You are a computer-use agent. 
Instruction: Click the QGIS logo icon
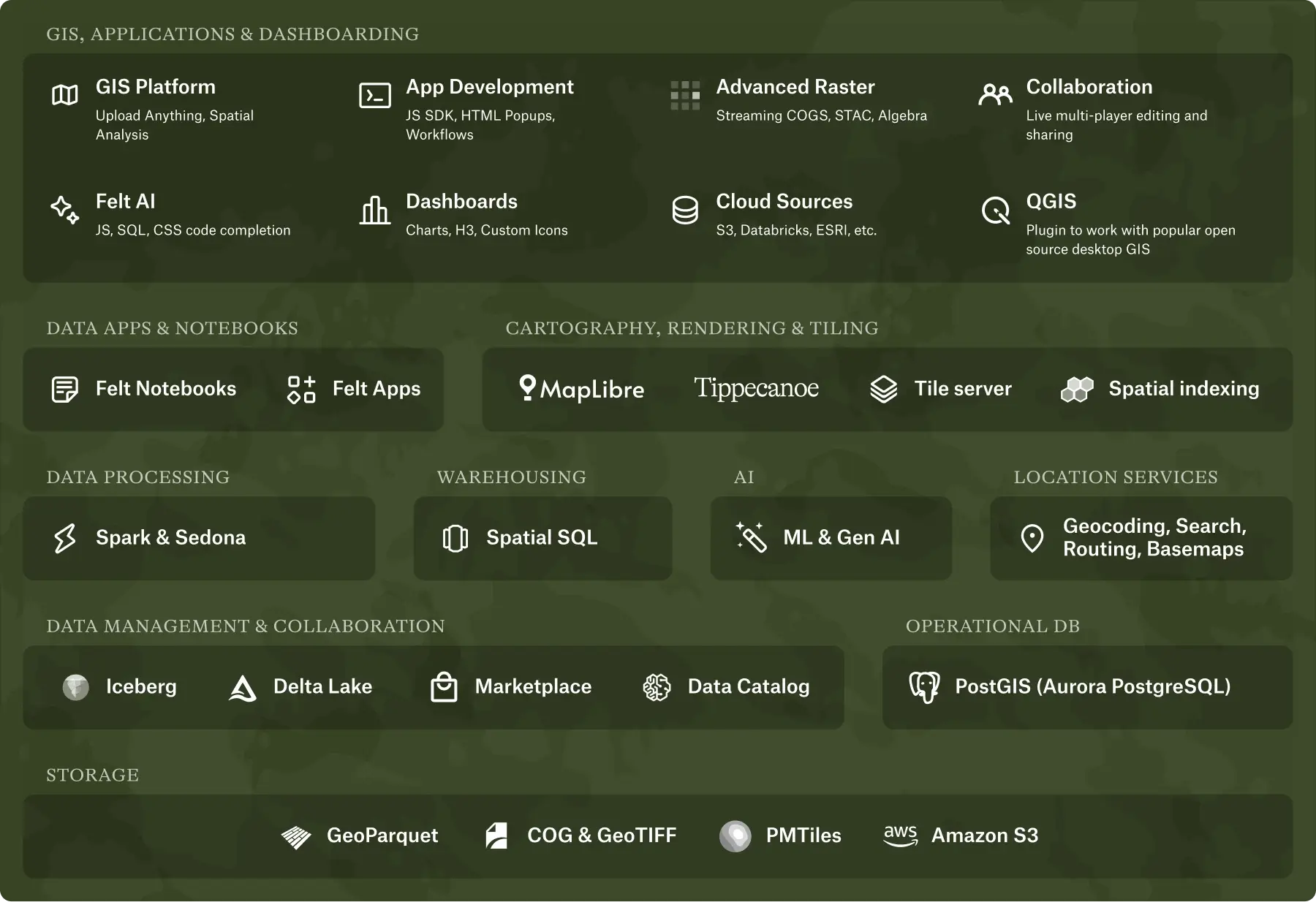(996, 211)
